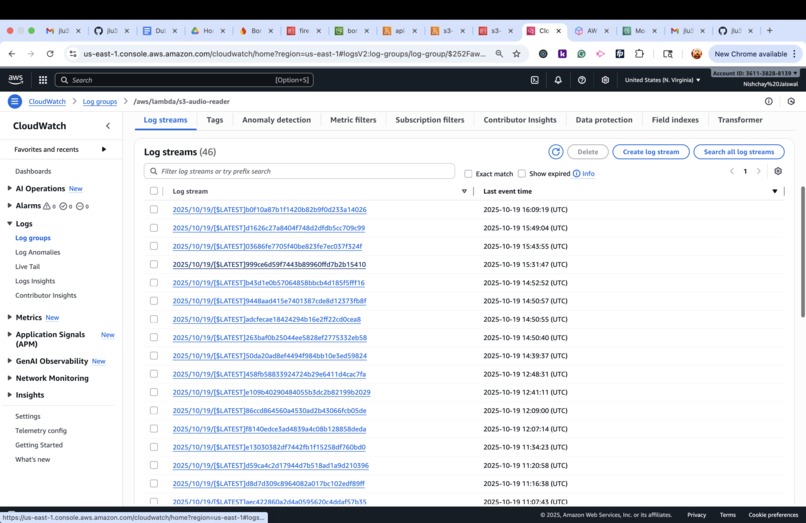This screenshot has width=806, height=523.
Task: Toggle the blue hamburger navigation menu
Action: [x=14, y=101]
